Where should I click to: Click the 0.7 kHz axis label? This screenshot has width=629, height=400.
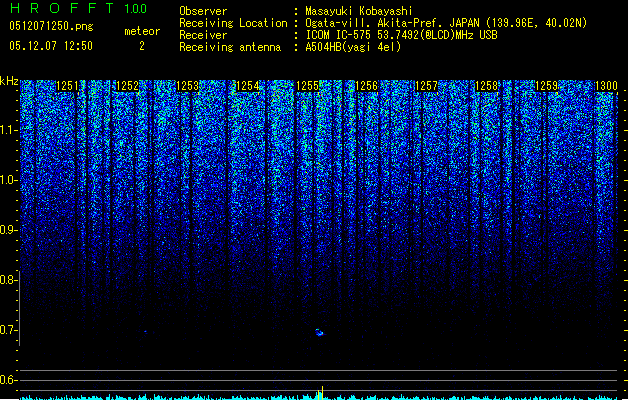pyautogui.click(x=9, y=330)
